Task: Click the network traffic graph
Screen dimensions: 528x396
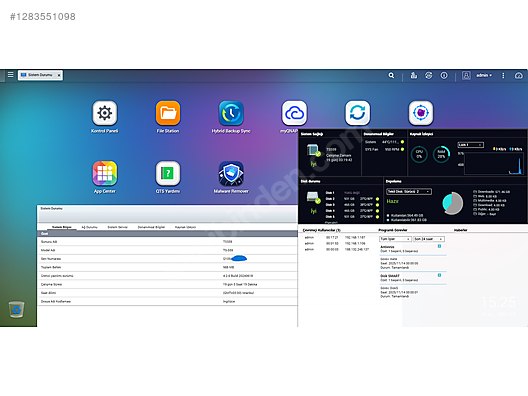Action: tap(494, 164)
